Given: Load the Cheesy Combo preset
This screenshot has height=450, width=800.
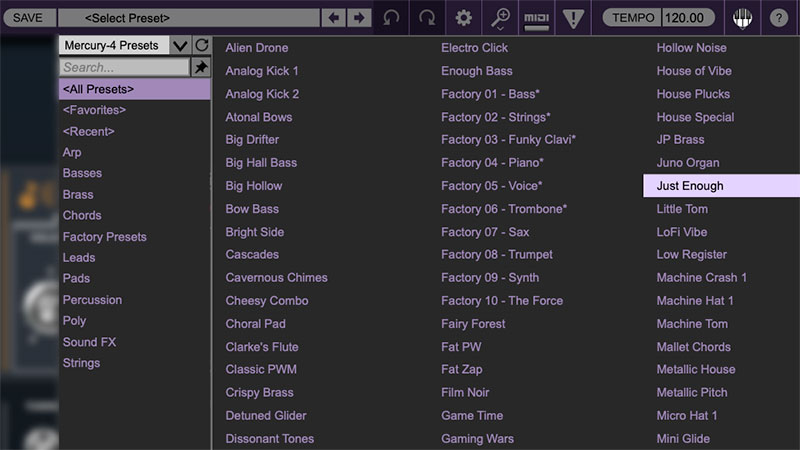Looking at the screenshot, I should pos(267,301).
